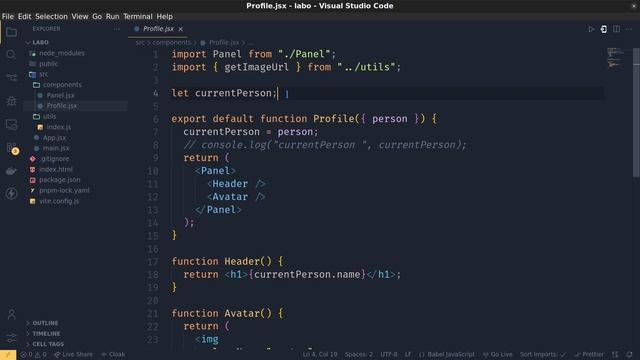Click the code minimap preview
This screenshot has width=640, height=360.
(615, 58)
